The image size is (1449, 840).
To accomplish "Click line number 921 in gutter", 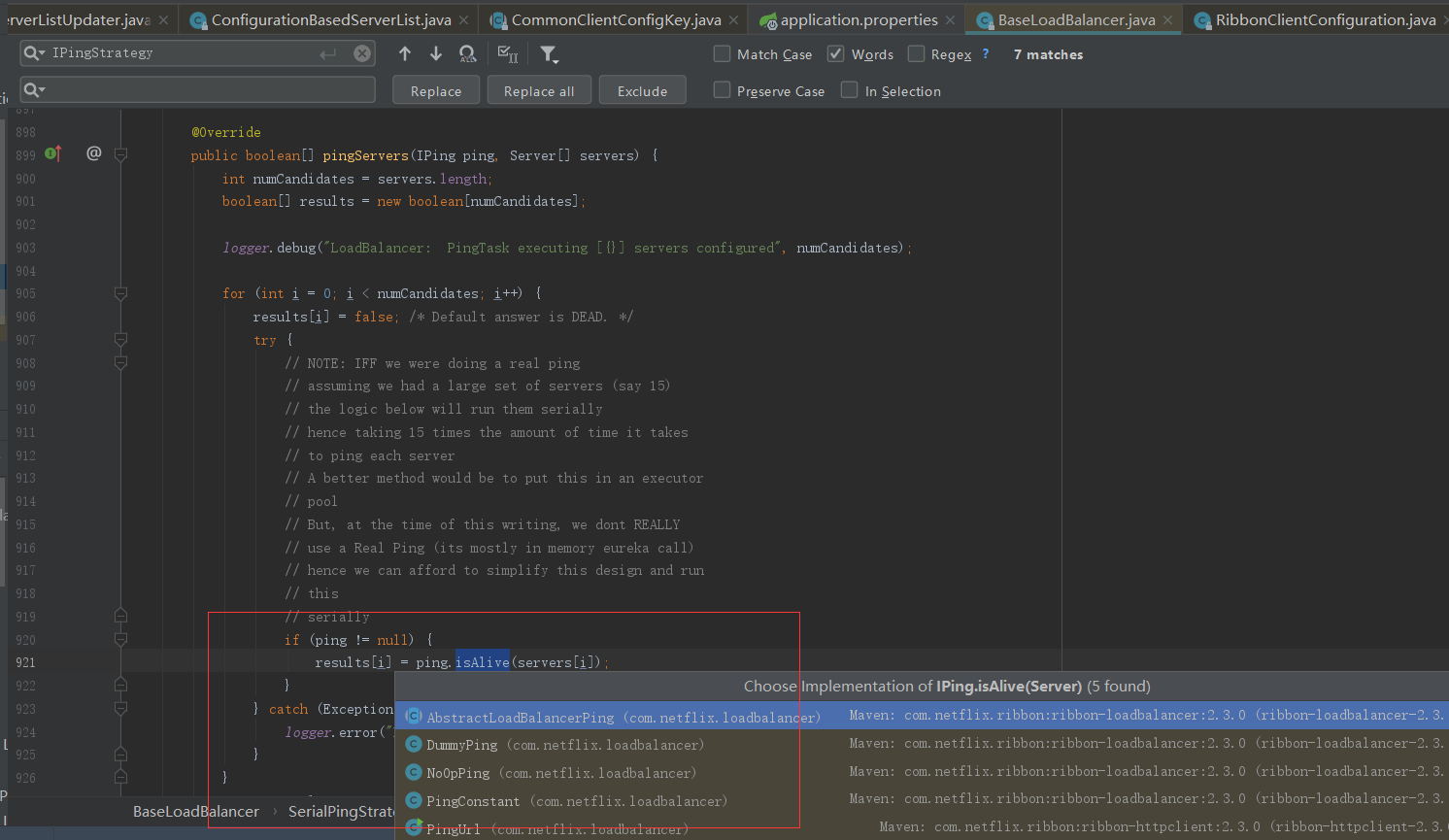I will 25,662.
